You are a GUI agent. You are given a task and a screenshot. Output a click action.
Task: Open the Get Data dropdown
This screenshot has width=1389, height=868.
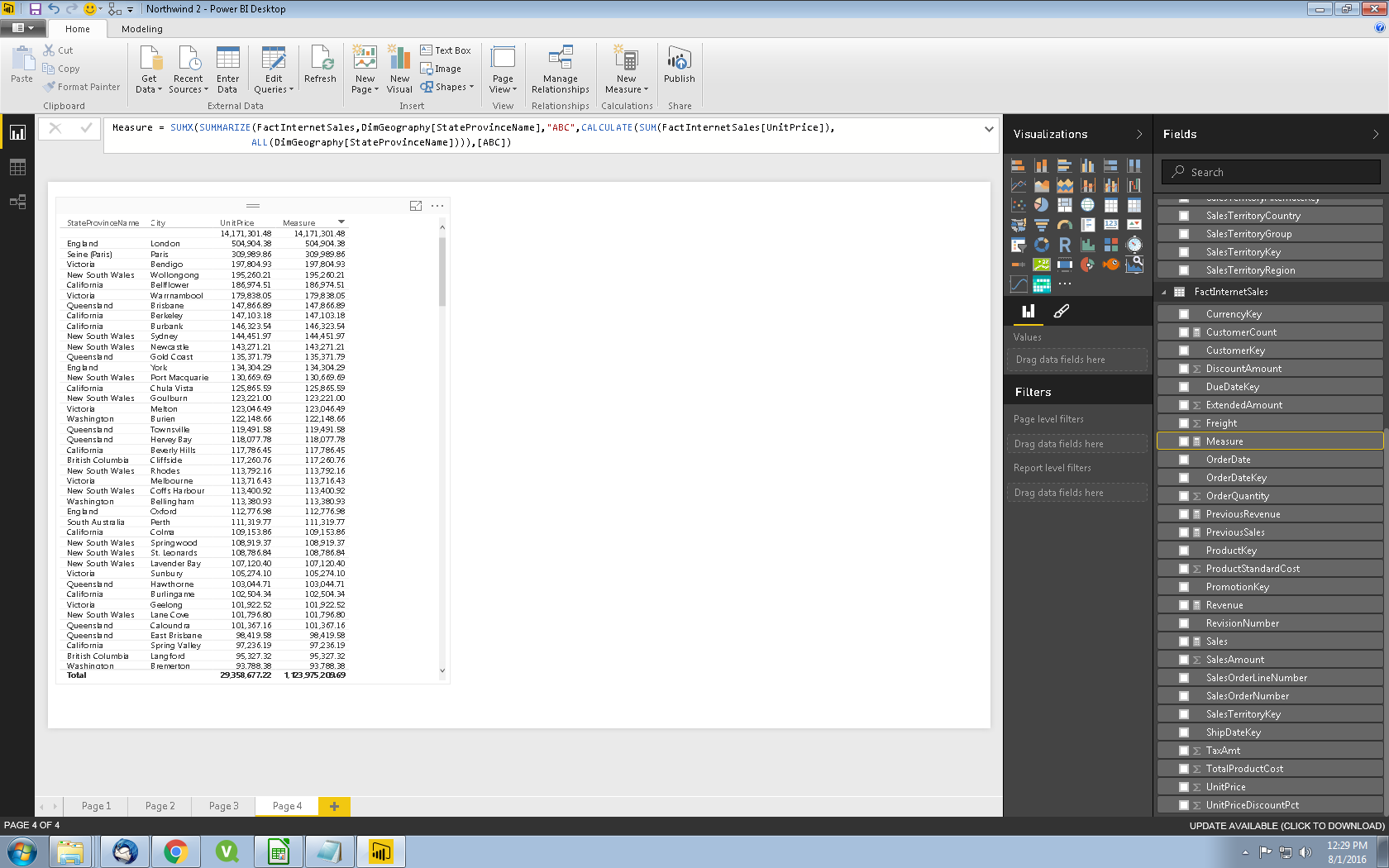[149, 70]
